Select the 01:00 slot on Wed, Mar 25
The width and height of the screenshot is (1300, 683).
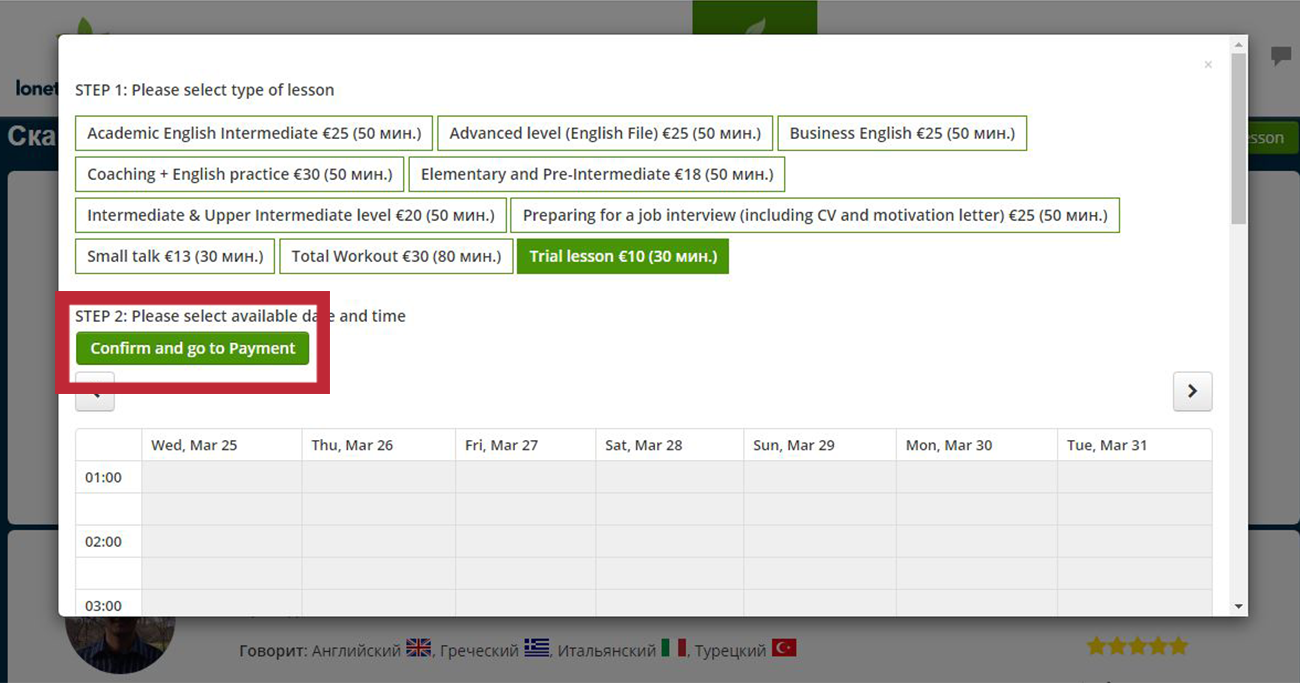click(x=221, y=477)
